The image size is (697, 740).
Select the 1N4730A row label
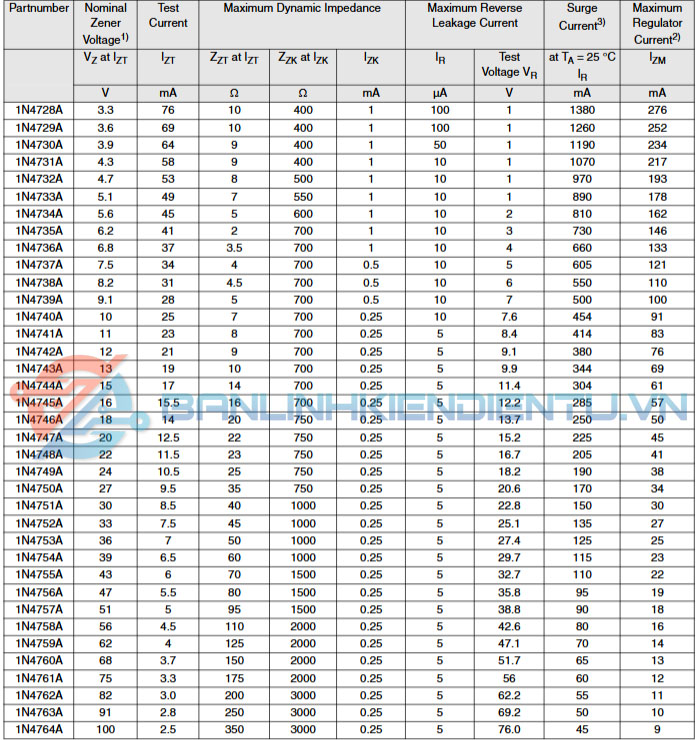[39, 145]
